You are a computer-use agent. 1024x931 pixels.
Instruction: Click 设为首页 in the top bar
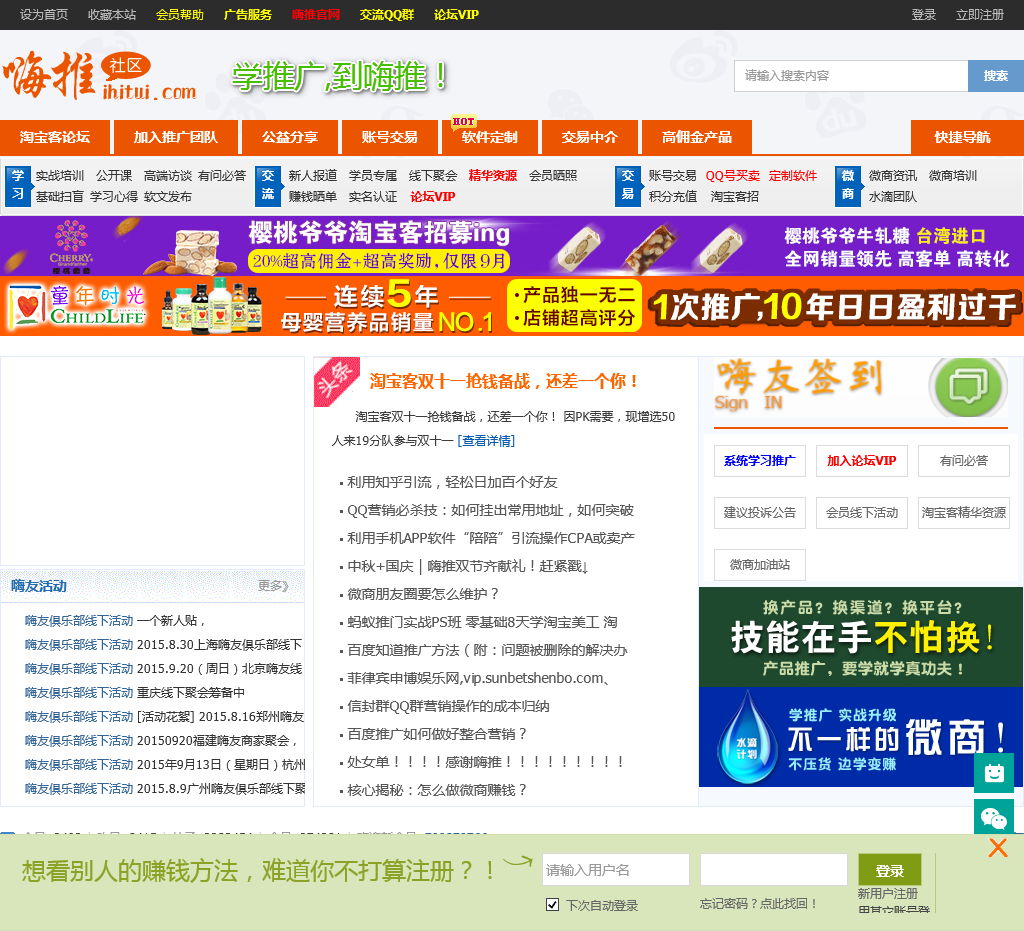(44, 14)
